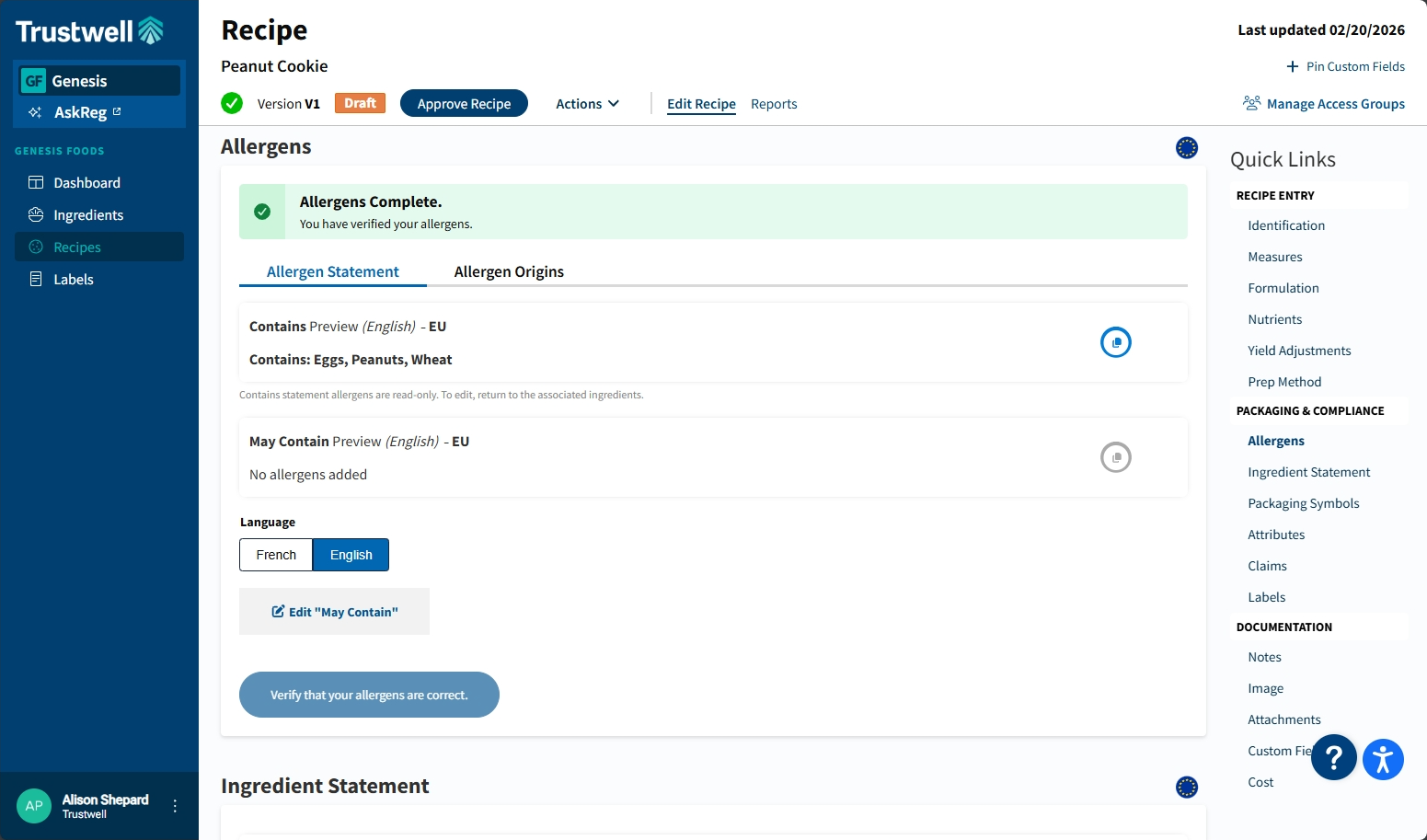Open user menu three-dot icon
Viewport: 1427px width, 840px height.
(175, 806)
